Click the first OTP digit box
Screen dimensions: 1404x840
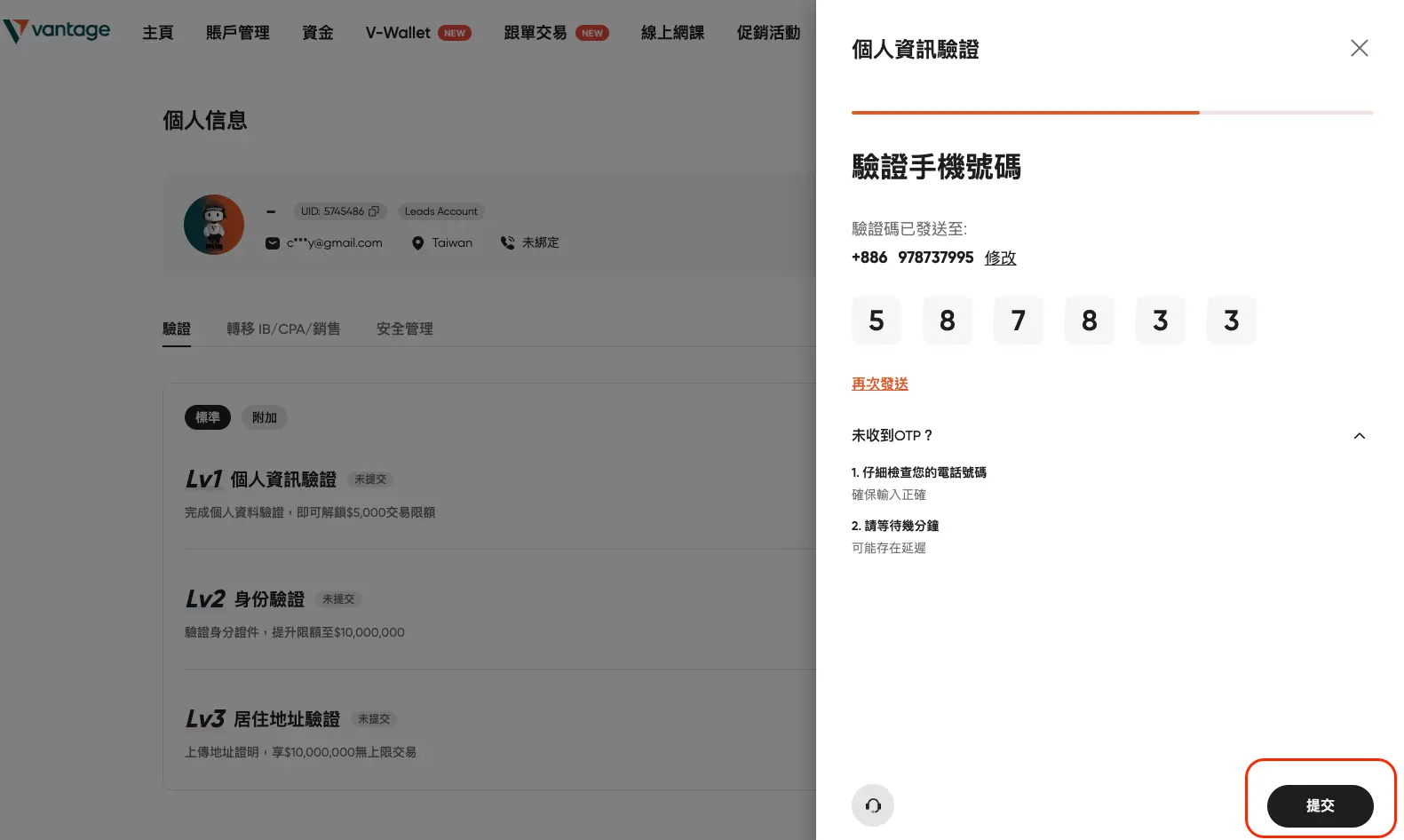pyautogui.click(x=876, y=321)
